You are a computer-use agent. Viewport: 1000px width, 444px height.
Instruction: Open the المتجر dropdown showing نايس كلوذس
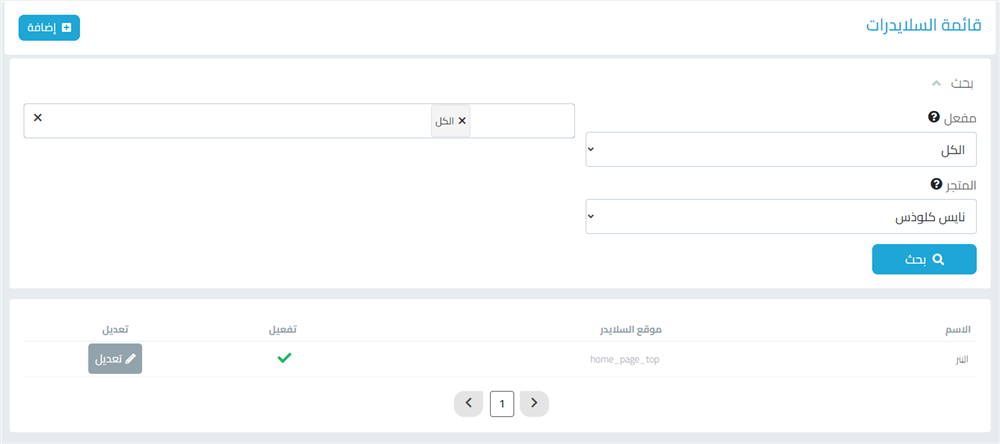780,217
